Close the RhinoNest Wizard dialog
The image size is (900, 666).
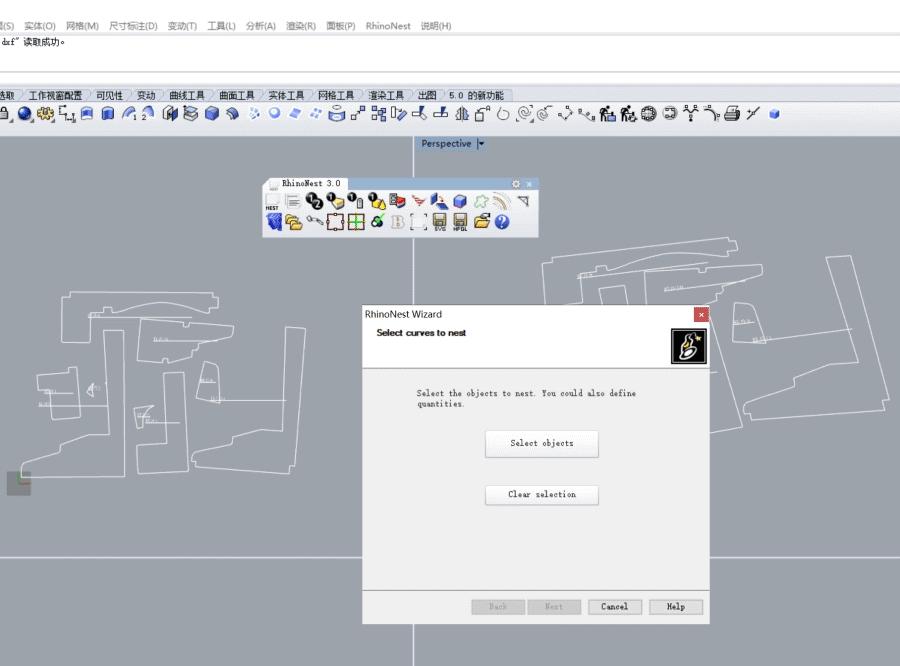point(701,315)
